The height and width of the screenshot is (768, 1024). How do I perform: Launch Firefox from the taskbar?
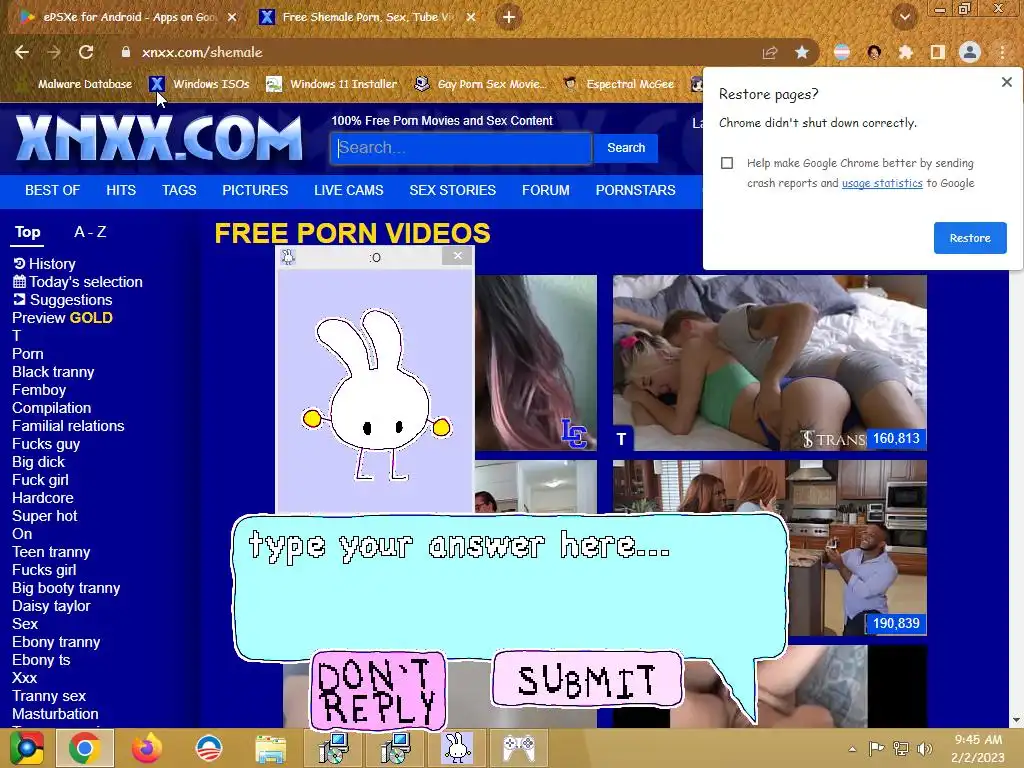(x=147, y=748)
